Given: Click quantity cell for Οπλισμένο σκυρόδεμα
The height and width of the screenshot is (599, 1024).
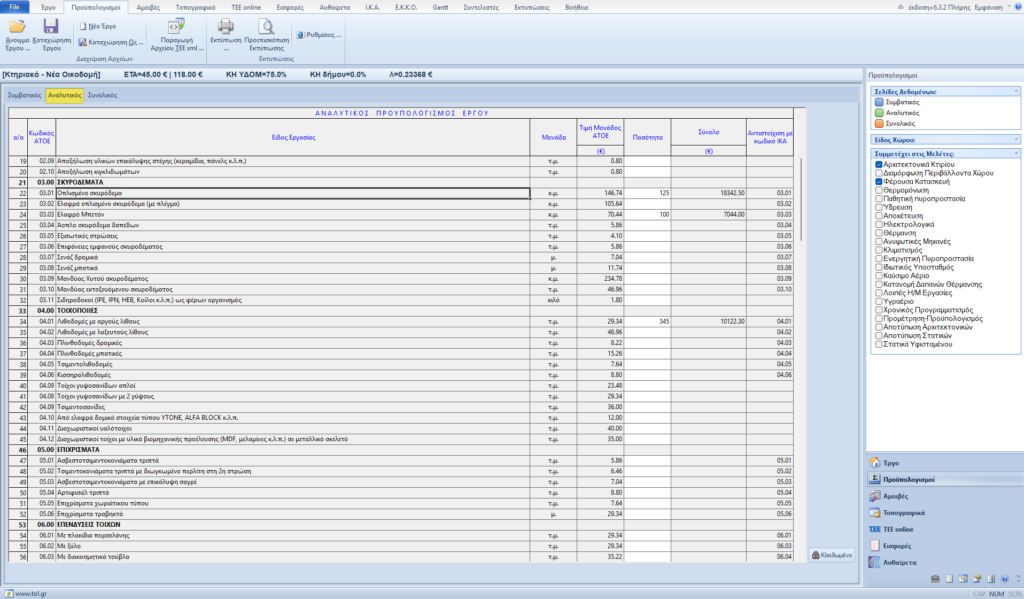Looking at the screenshot, I should pos(648,192).
